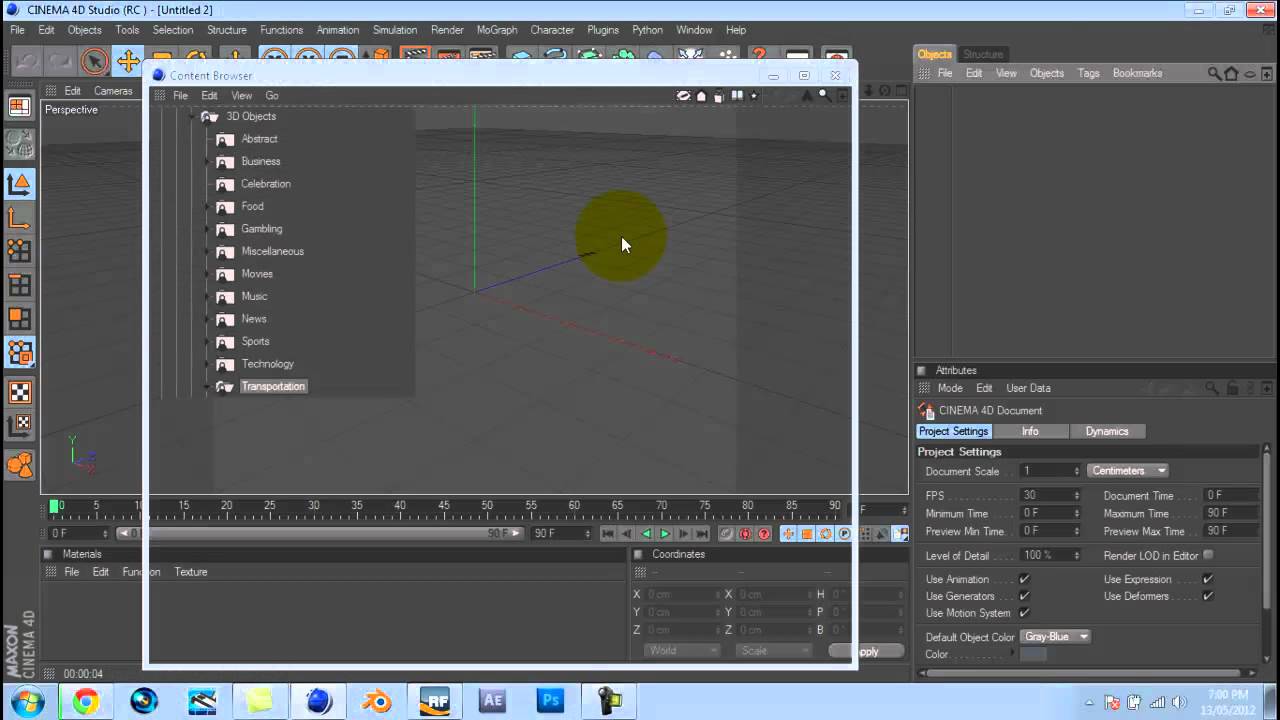Open the Simulation menu
1280x720 pixels.
[395, 30]
